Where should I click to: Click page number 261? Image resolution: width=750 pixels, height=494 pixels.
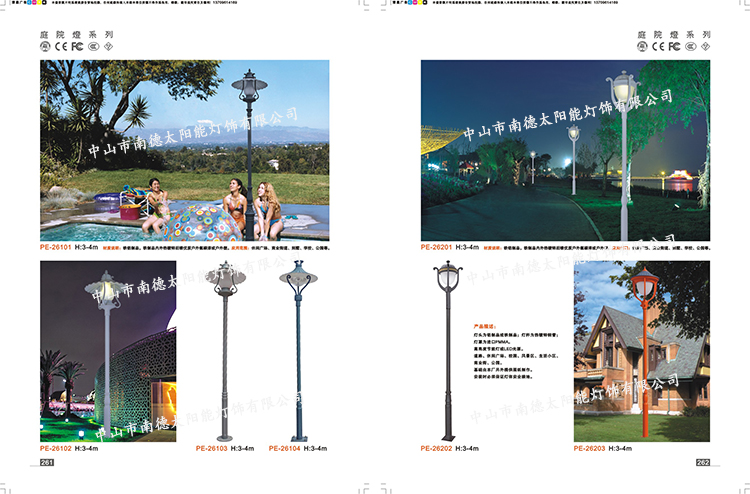pos(47,463)
